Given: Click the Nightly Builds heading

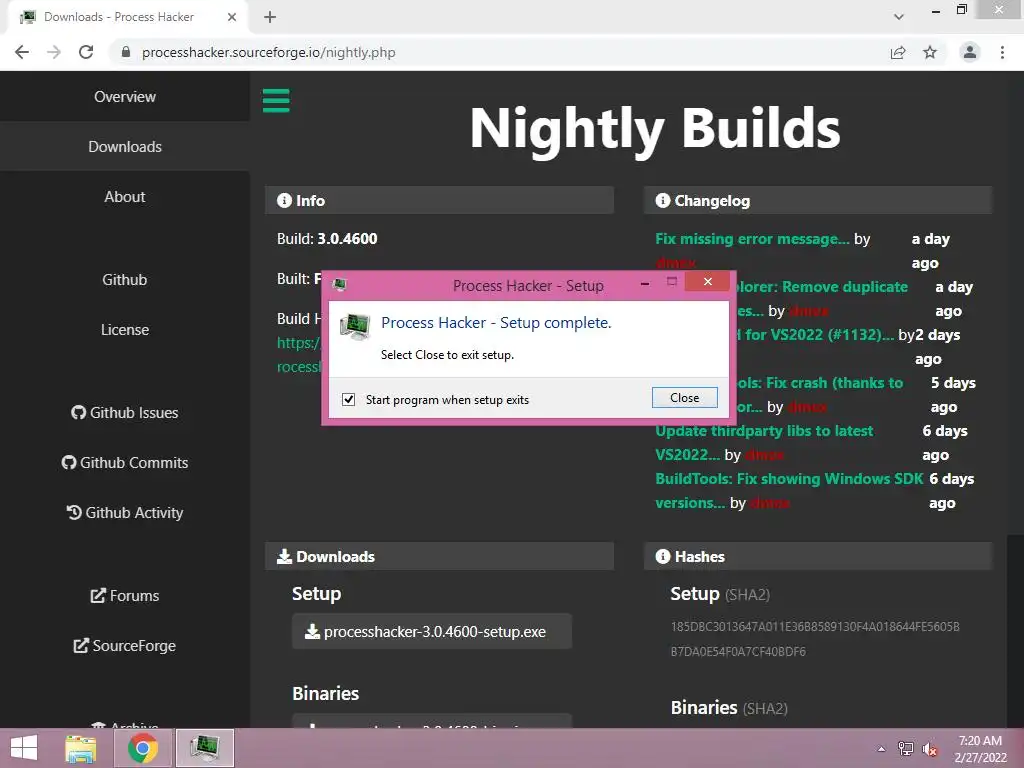Looking at the screenshot, I should point(655,128).
